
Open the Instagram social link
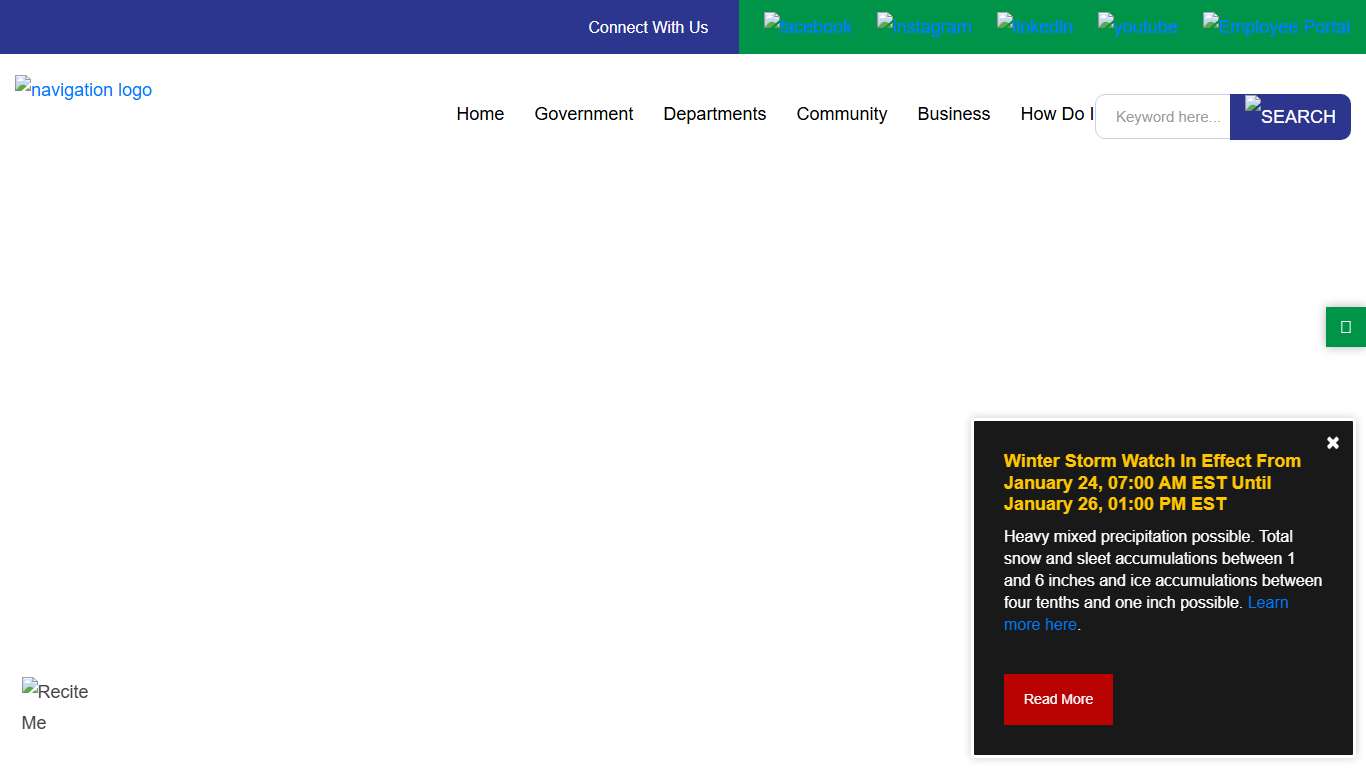923,26
